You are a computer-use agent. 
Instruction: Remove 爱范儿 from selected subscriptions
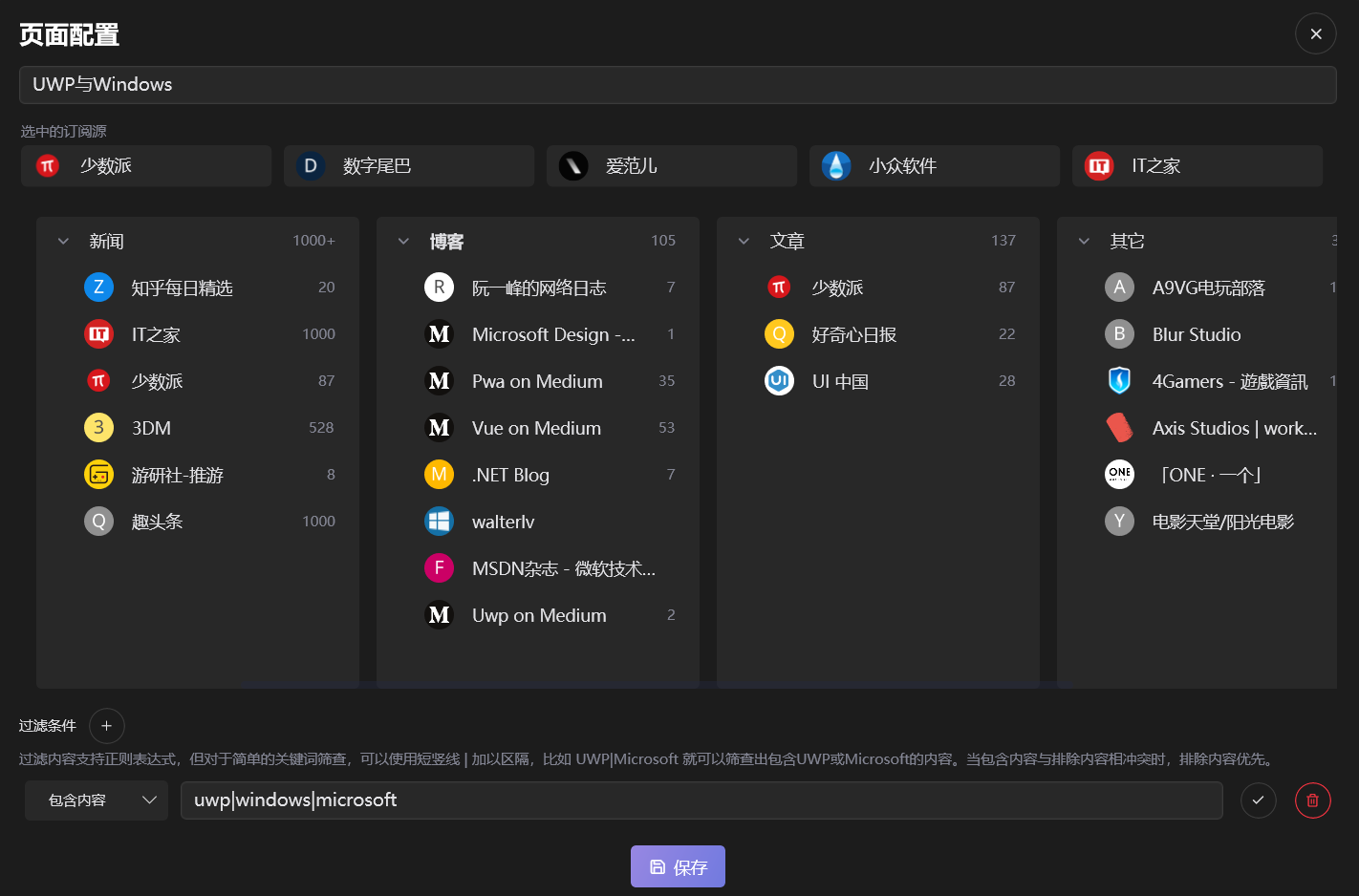click(672, 166)
